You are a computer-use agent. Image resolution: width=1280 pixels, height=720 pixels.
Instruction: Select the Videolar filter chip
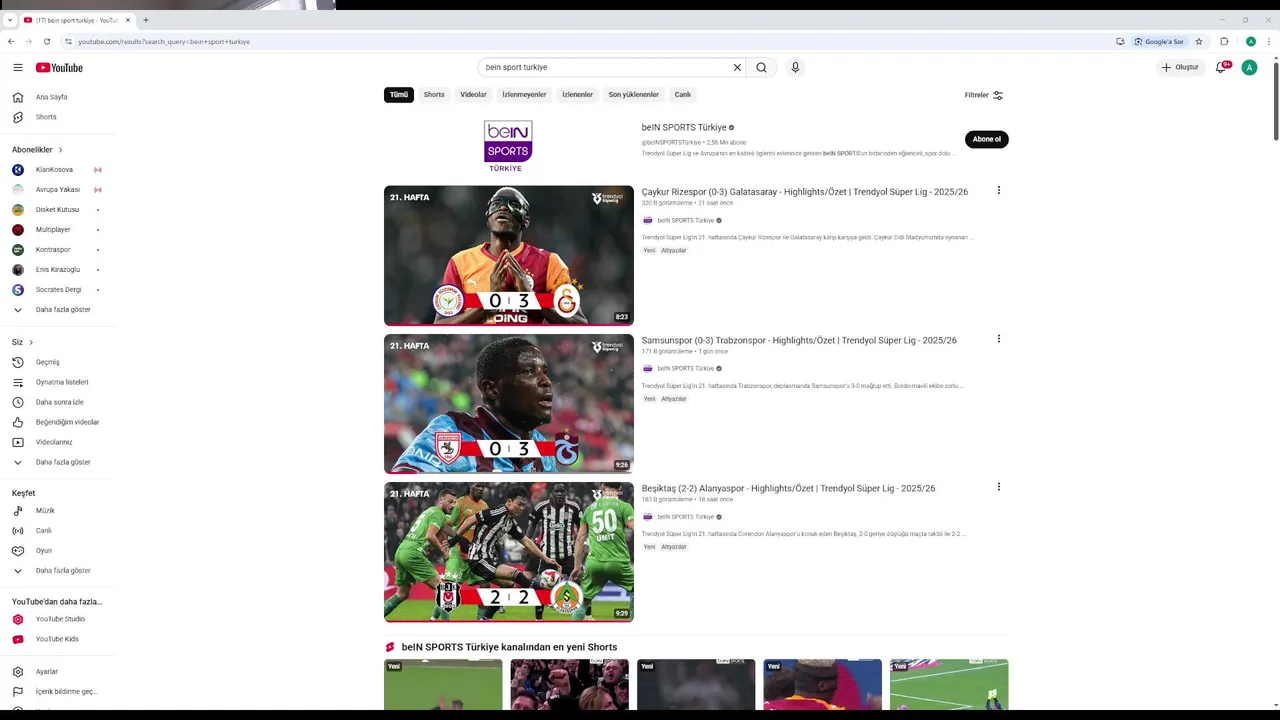pyautogui.click(x=473, y=95)
